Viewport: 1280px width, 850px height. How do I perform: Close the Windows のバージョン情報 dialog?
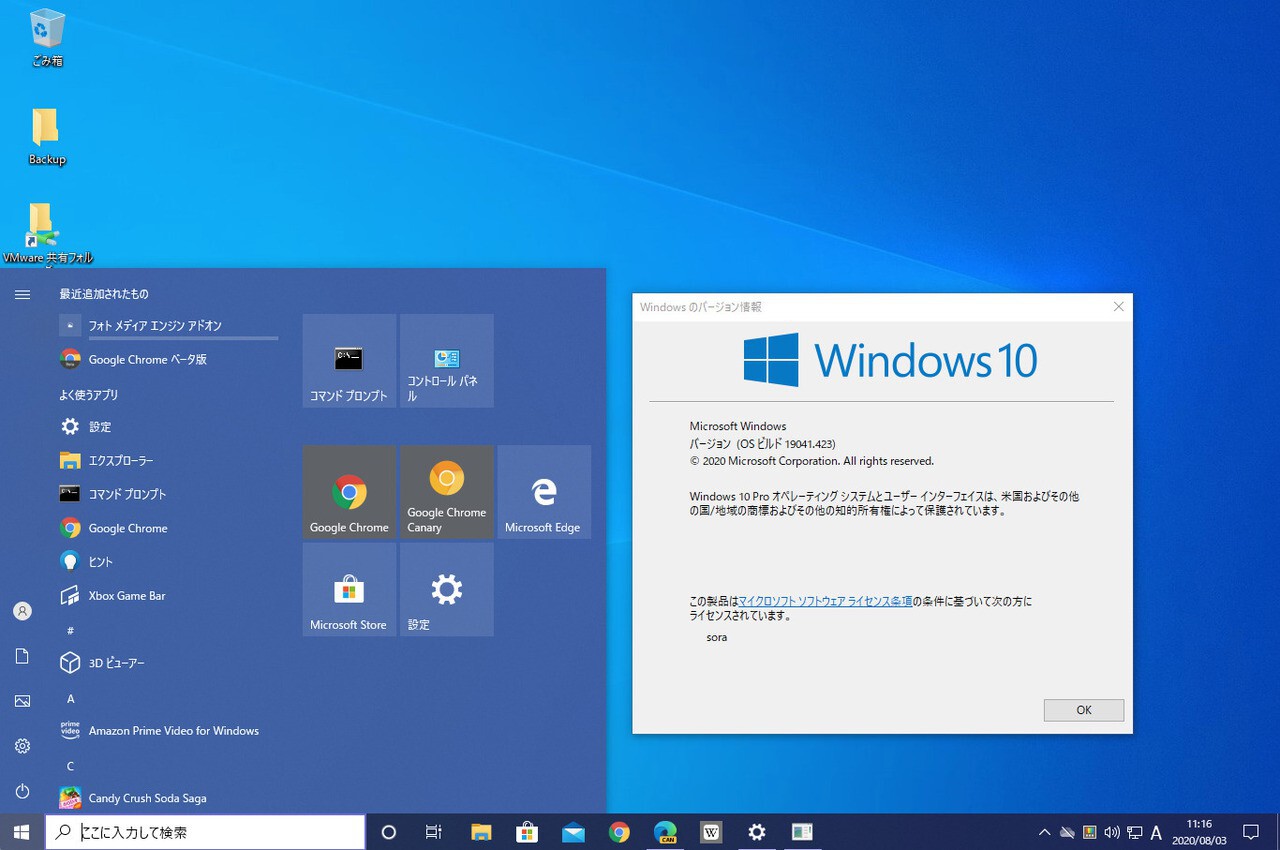point(1118,307)
